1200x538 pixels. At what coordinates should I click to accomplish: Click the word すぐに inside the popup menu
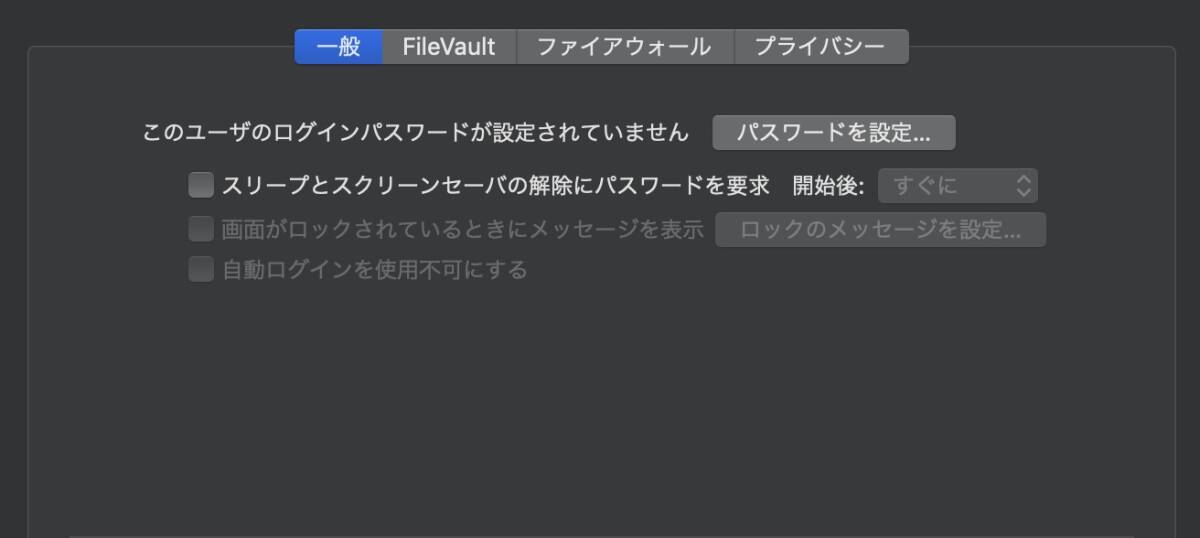[925, 185]
